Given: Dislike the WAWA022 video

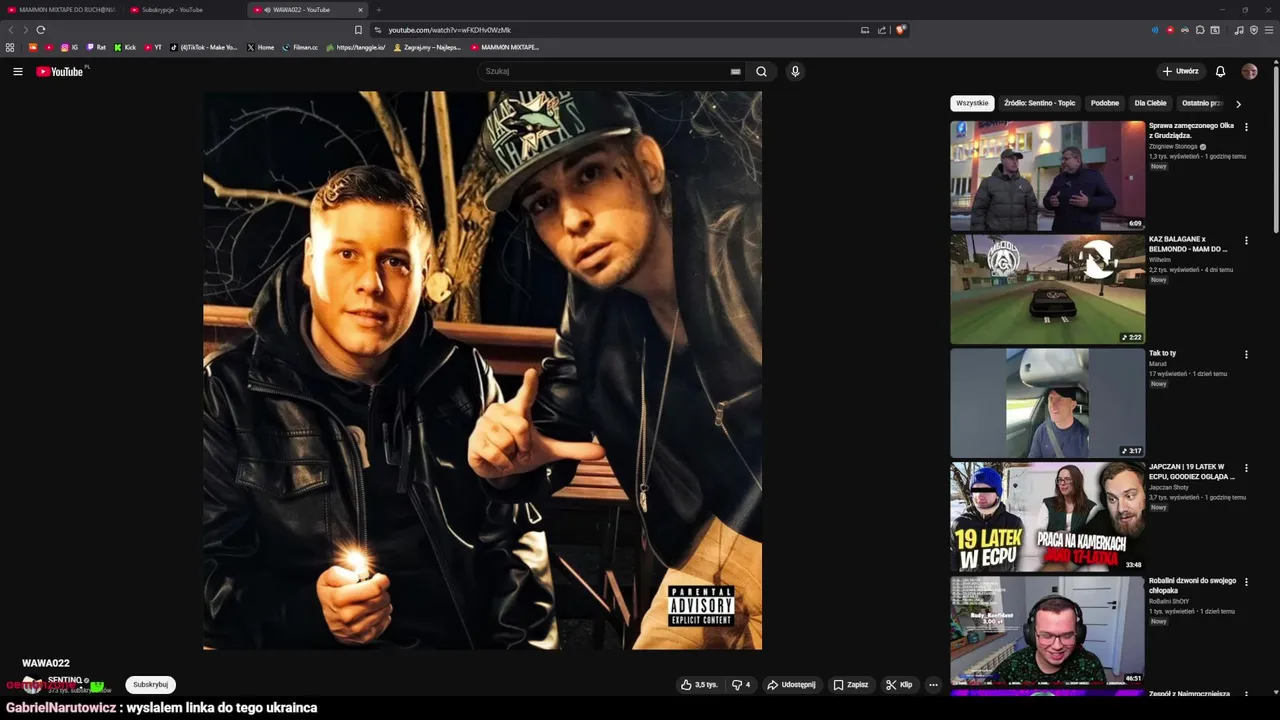Looking at the screenshot, I should [741, 685].
